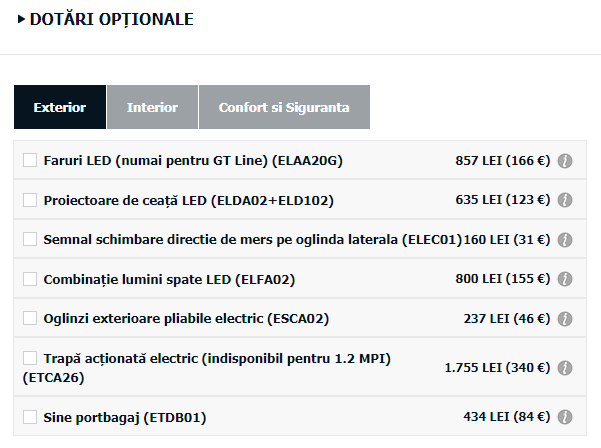Select Combinație lumini spate LED checkbox
Screen dimensions: 601x448
pyautogui.click(x=30, y=279)
